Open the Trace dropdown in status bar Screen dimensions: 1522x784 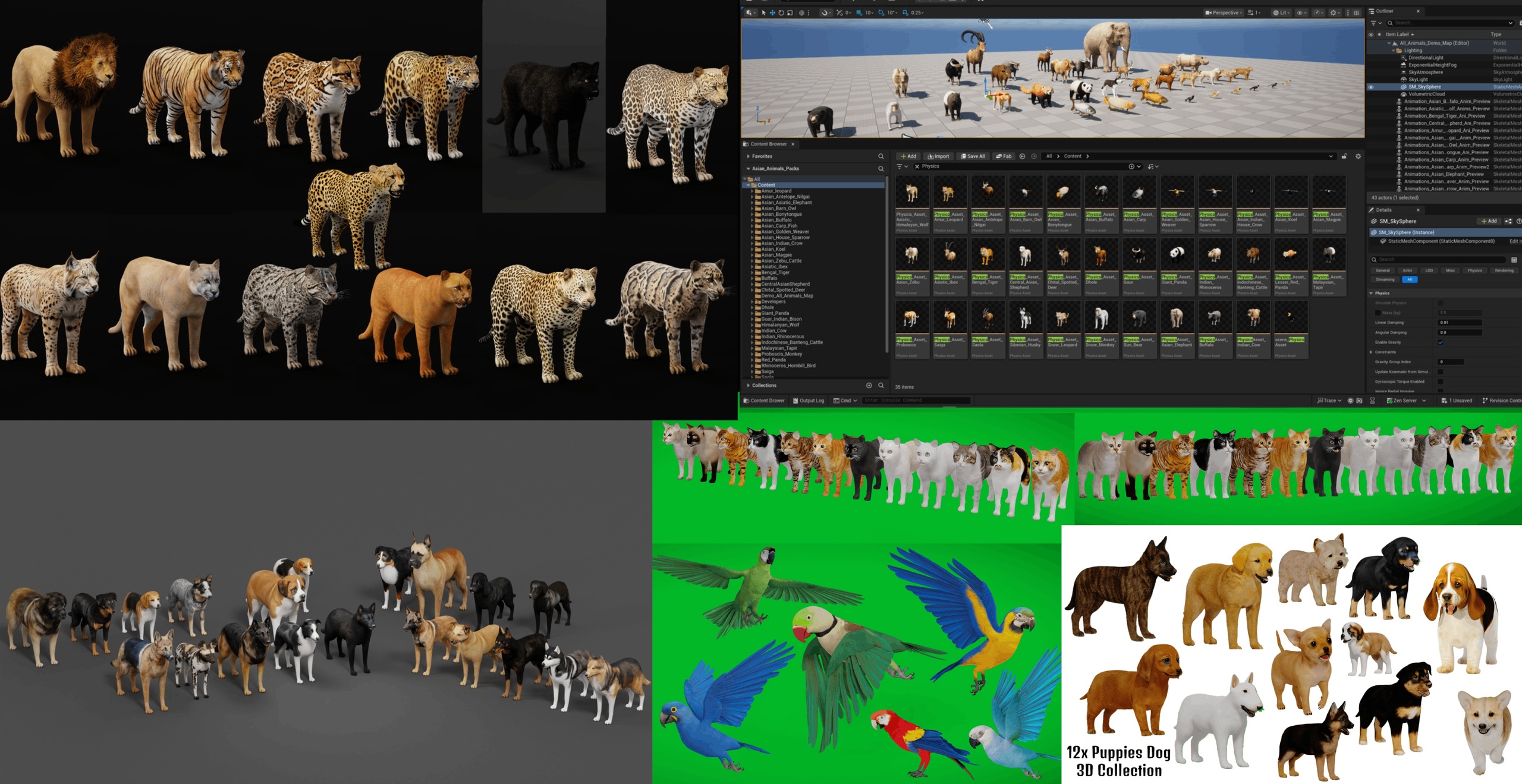point(1329,401)
